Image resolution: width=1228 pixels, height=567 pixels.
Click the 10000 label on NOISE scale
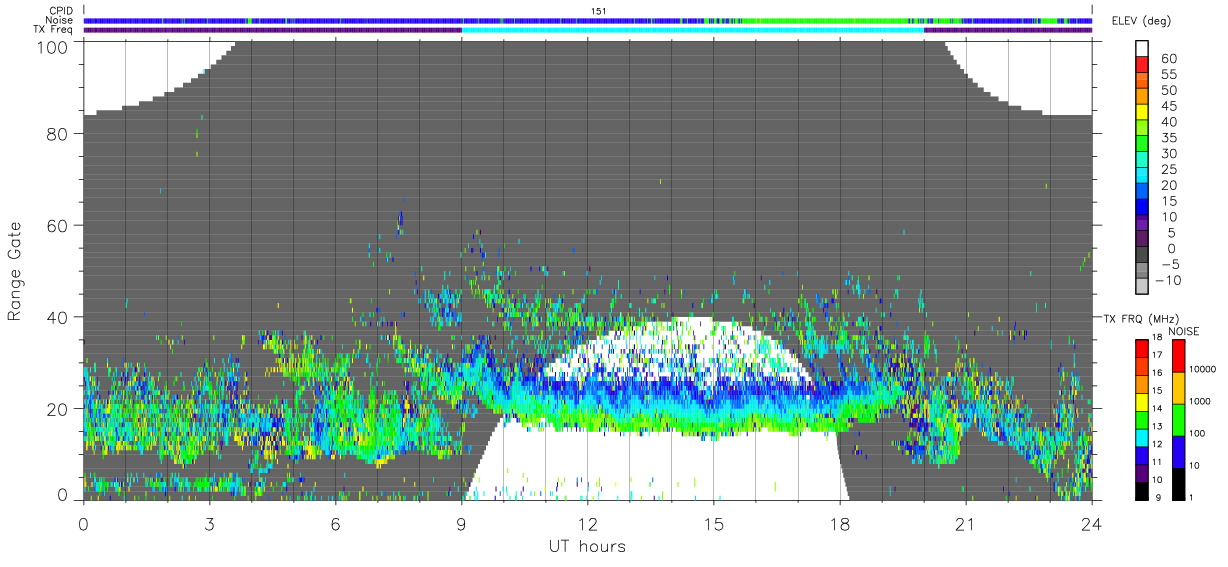pos(1203,369)
